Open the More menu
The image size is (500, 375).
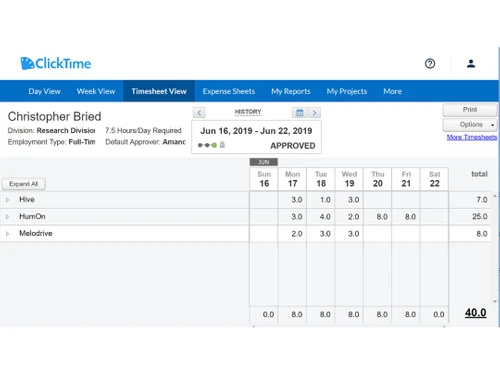(x=392, y=91)
